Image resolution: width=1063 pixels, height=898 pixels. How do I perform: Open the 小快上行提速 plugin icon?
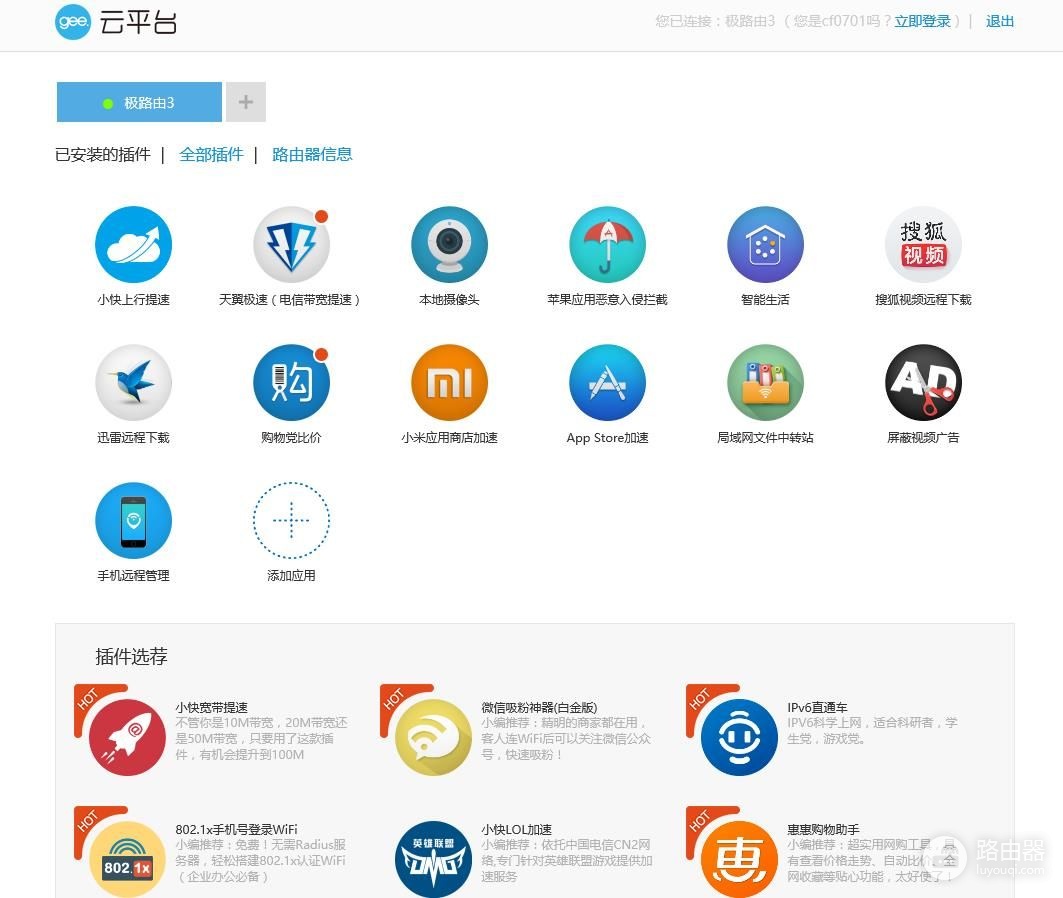tap(134, 244)
